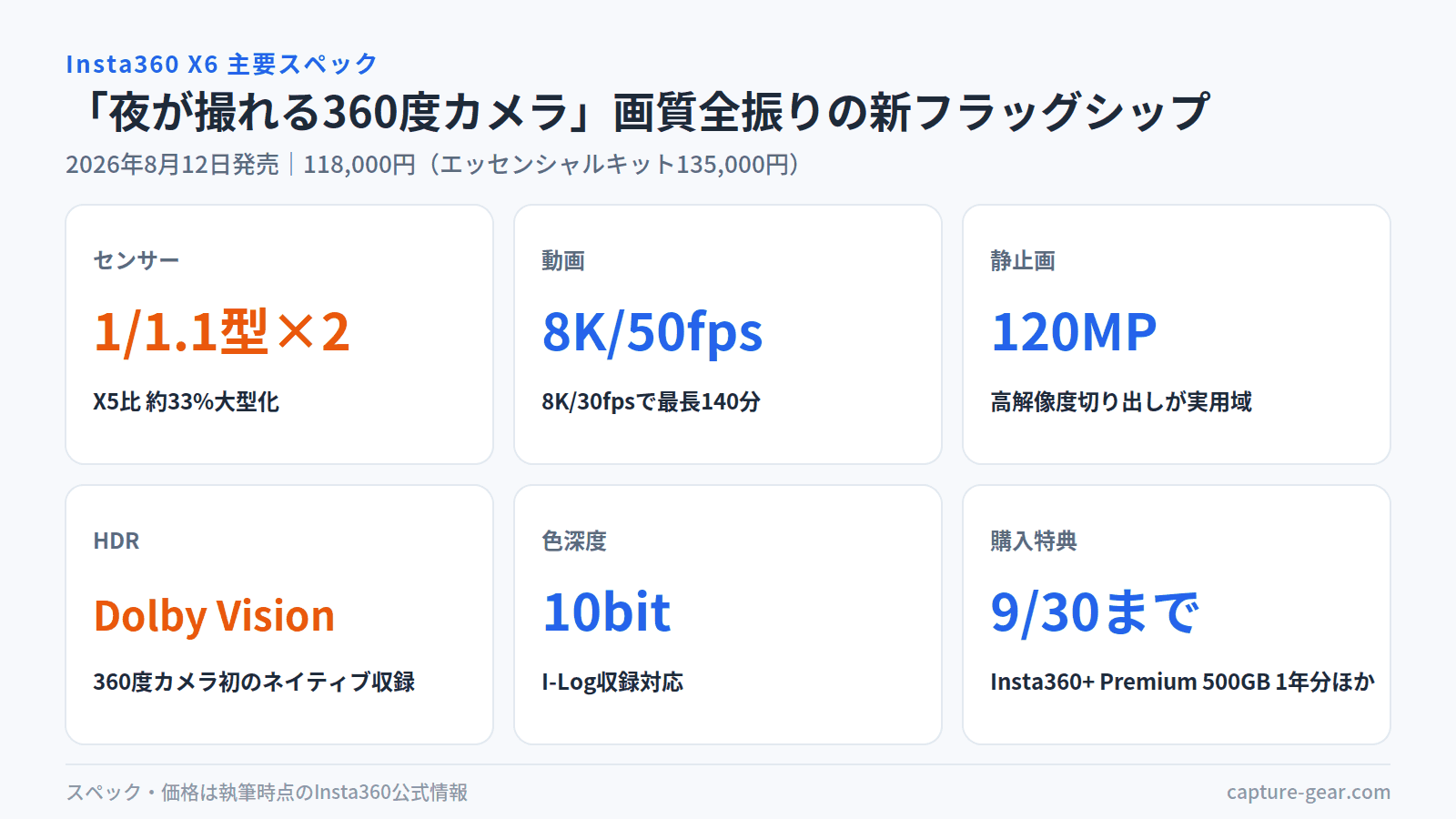Click the footer note 'スペック・価格は執筆時点のInsta360公式情報'
Image resolution: width=1456 pixels, height=819 pixels.
pyautogui.click(x=267, y=792)
